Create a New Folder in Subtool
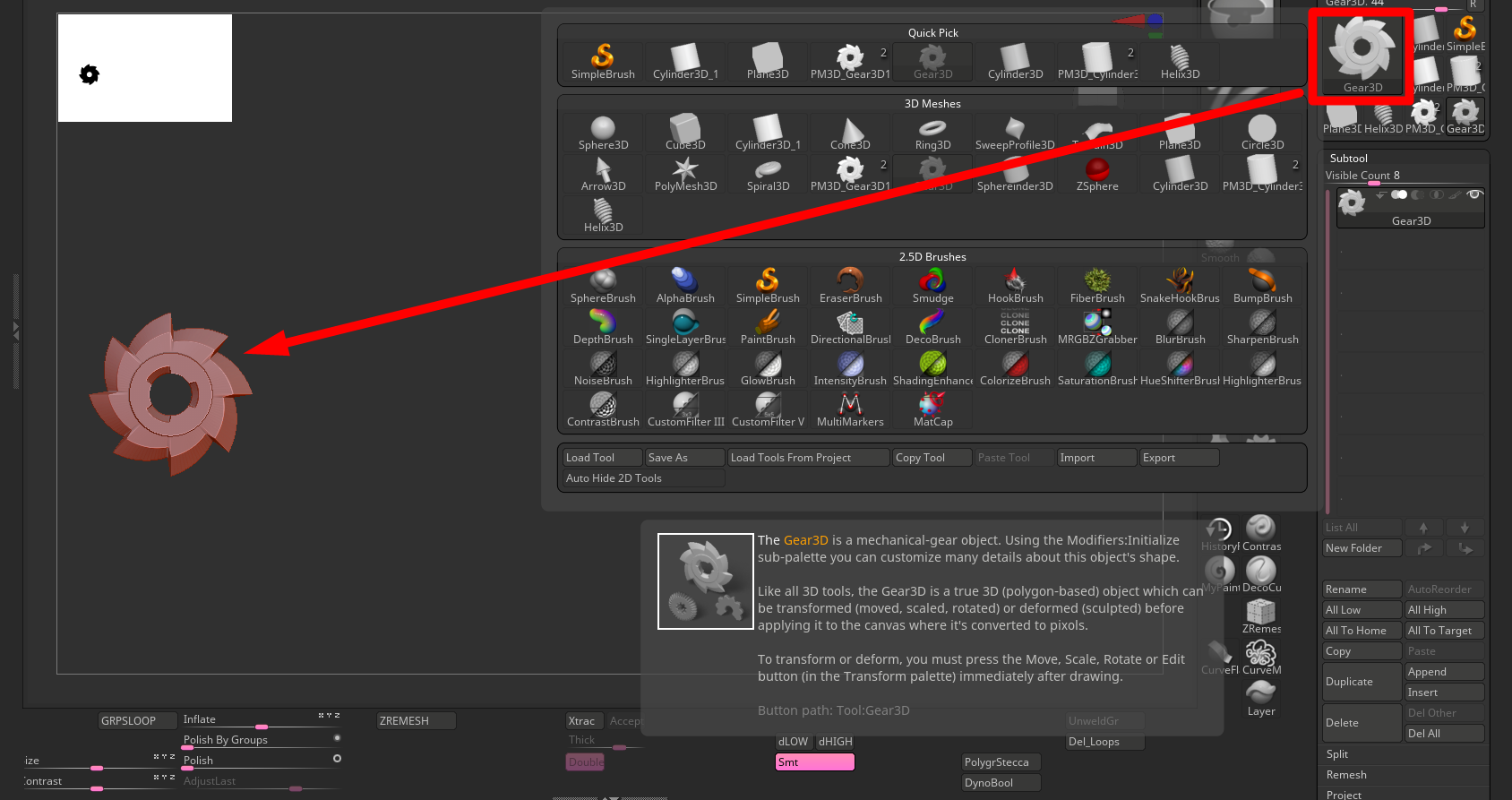The image size is (1512, 800). 1362,548
